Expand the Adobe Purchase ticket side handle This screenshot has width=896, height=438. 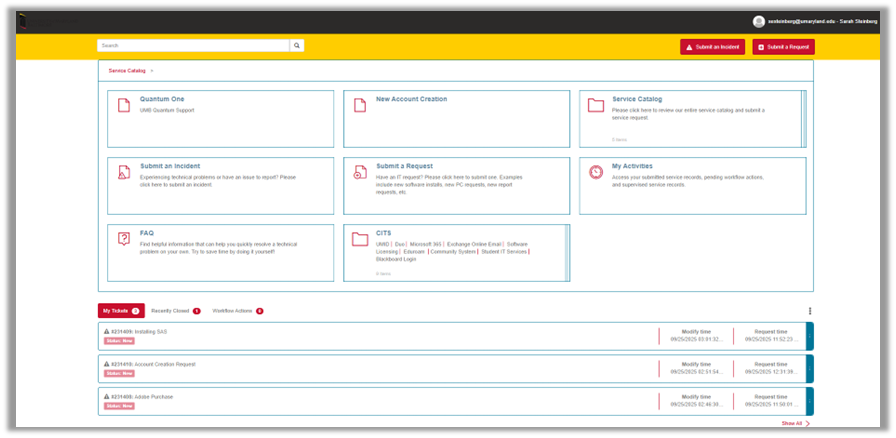coord(810,401)
